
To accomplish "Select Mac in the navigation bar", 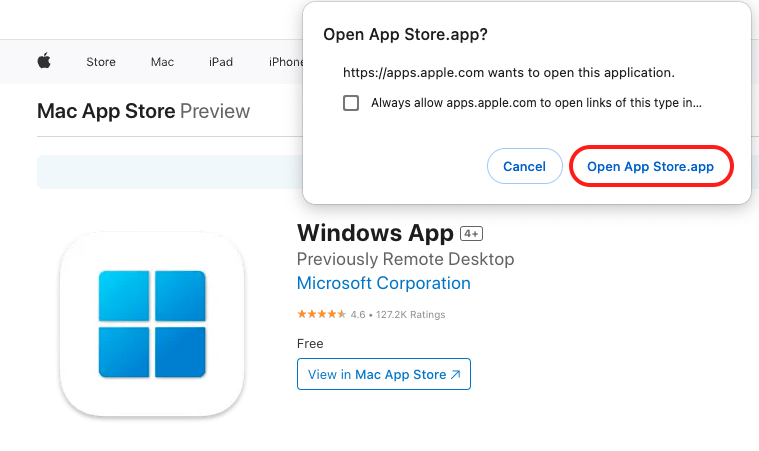I will coord(162,62).
